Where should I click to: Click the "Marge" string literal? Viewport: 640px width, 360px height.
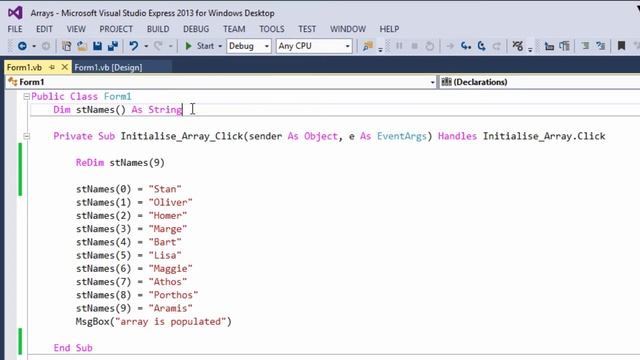tap(168, 229)
